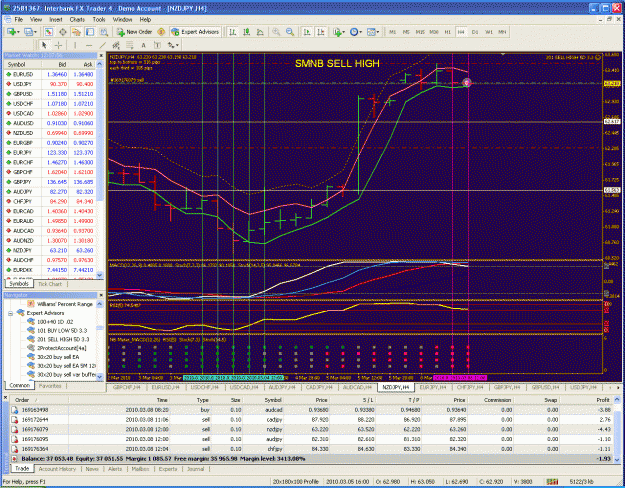
Task: Click the New Order button
Action: (135, 32)
